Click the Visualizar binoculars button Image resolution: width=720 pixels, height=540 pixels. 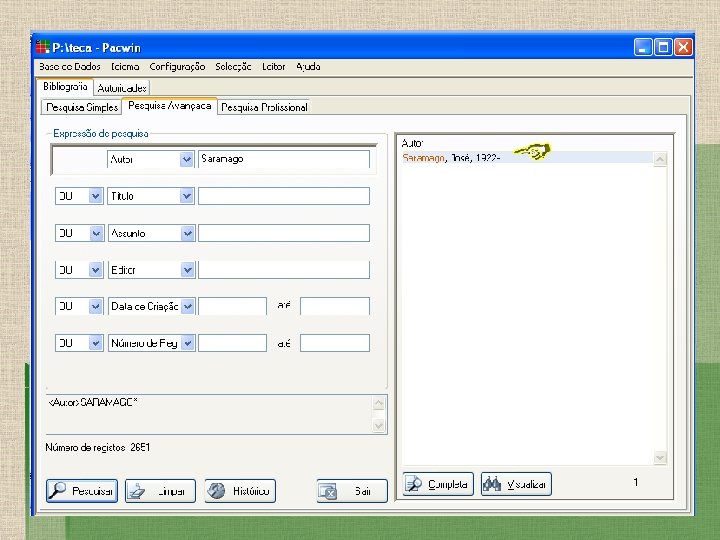pos(516,484)
